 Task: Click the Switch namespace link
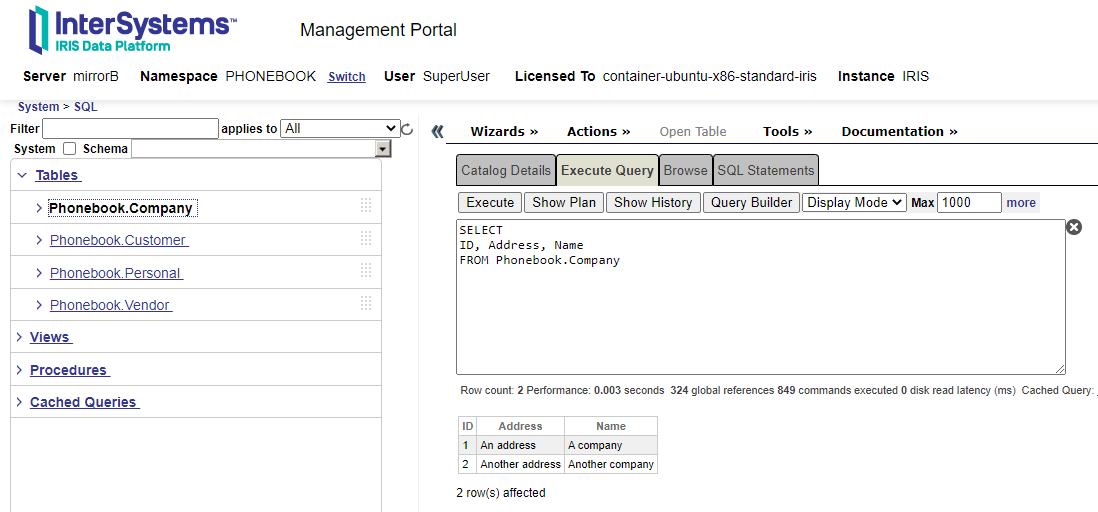click(346, 77)
